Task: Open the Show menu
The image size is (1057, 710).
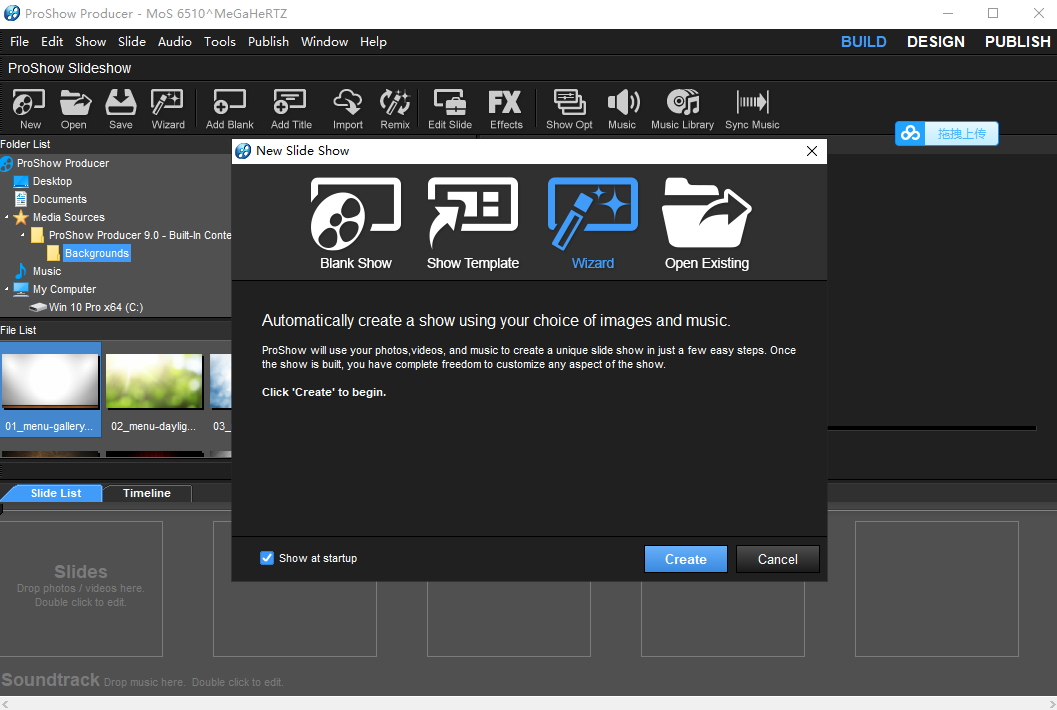Action: [x=90, y=42]
